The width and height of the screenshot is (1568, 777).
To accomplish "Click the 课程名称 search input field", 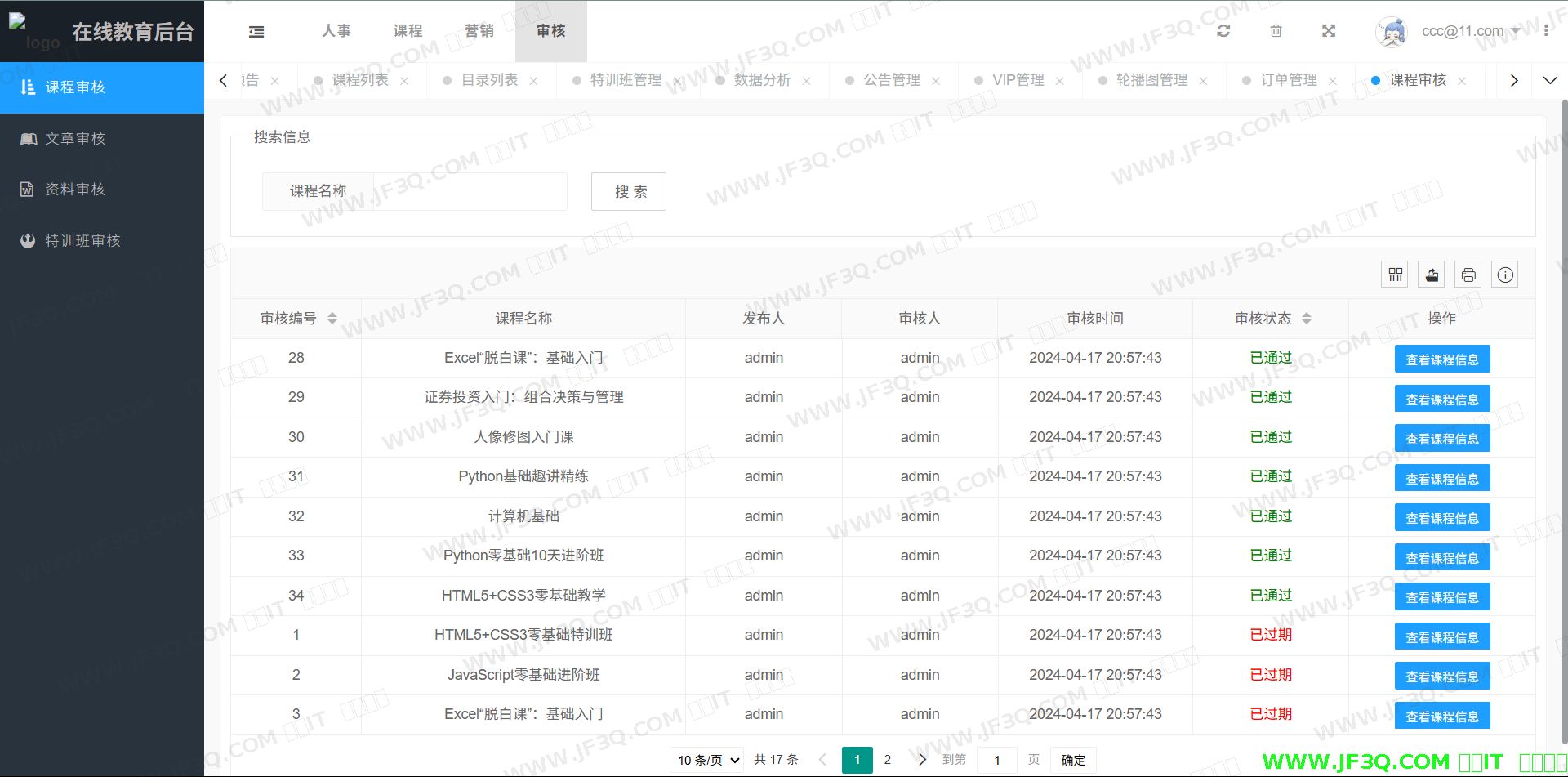I will pyautogui.click(x=470, y=191).
